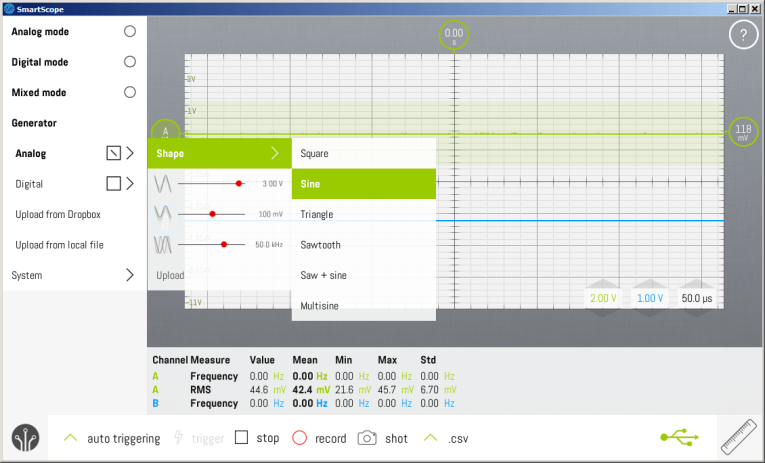Open the help question mark icon
765x463 pixels.
pos(743,35)
